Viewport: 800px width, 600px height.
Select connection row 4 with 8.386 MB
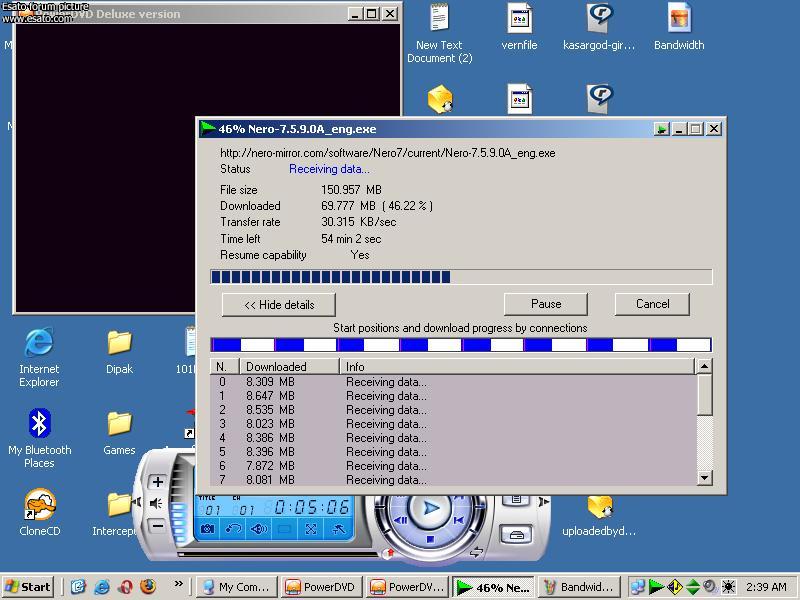click(454, 438)
